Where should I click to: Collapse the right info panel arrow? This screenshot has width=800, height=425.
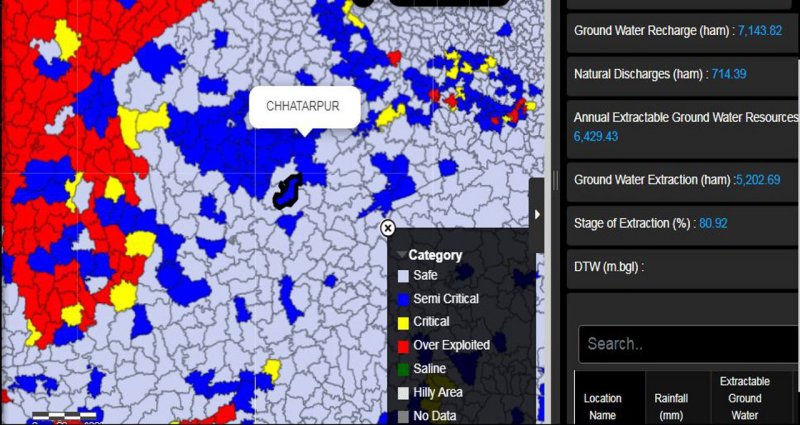(537, 215)
